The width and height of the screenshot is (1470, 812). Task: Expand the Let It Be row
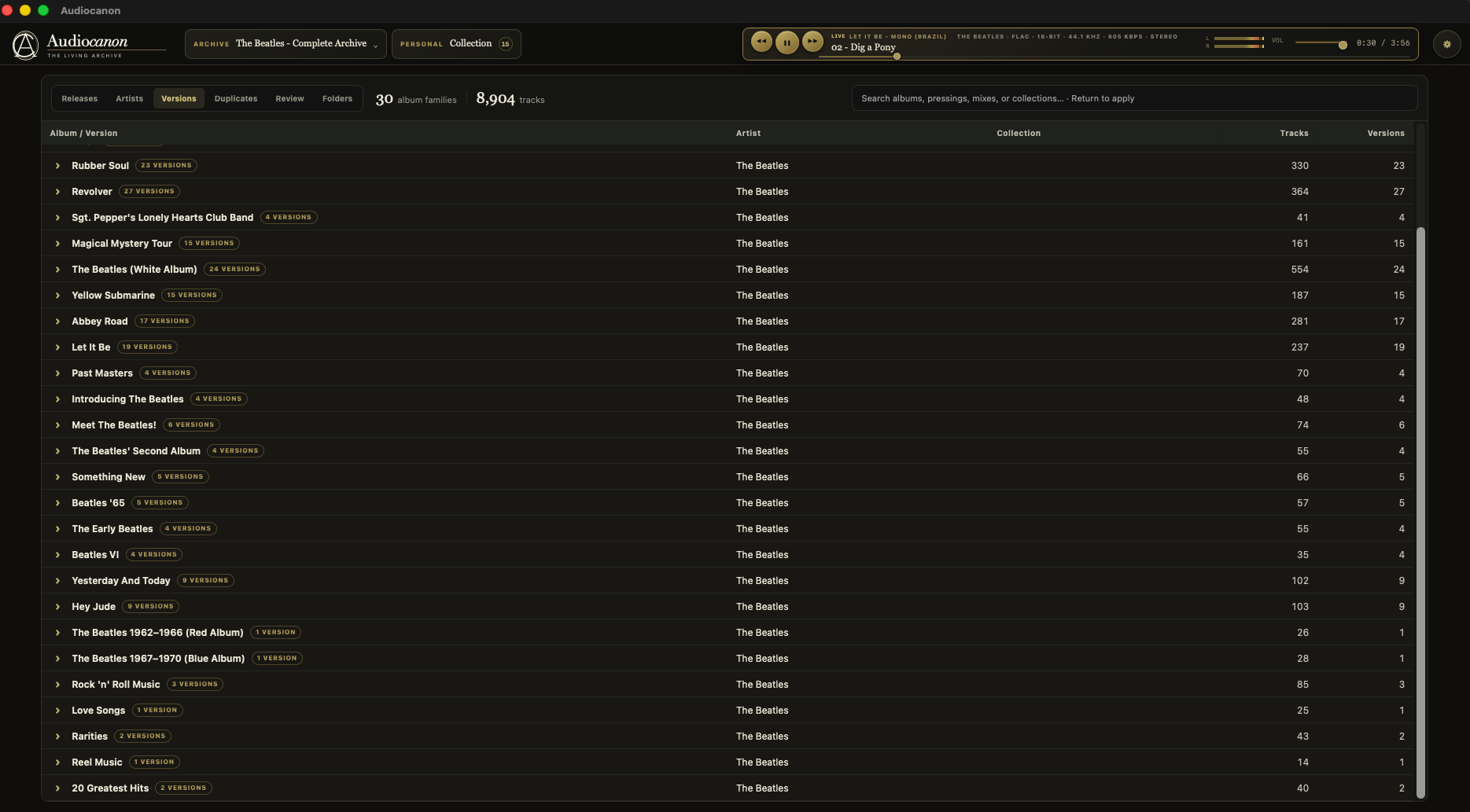click(57, 347)
